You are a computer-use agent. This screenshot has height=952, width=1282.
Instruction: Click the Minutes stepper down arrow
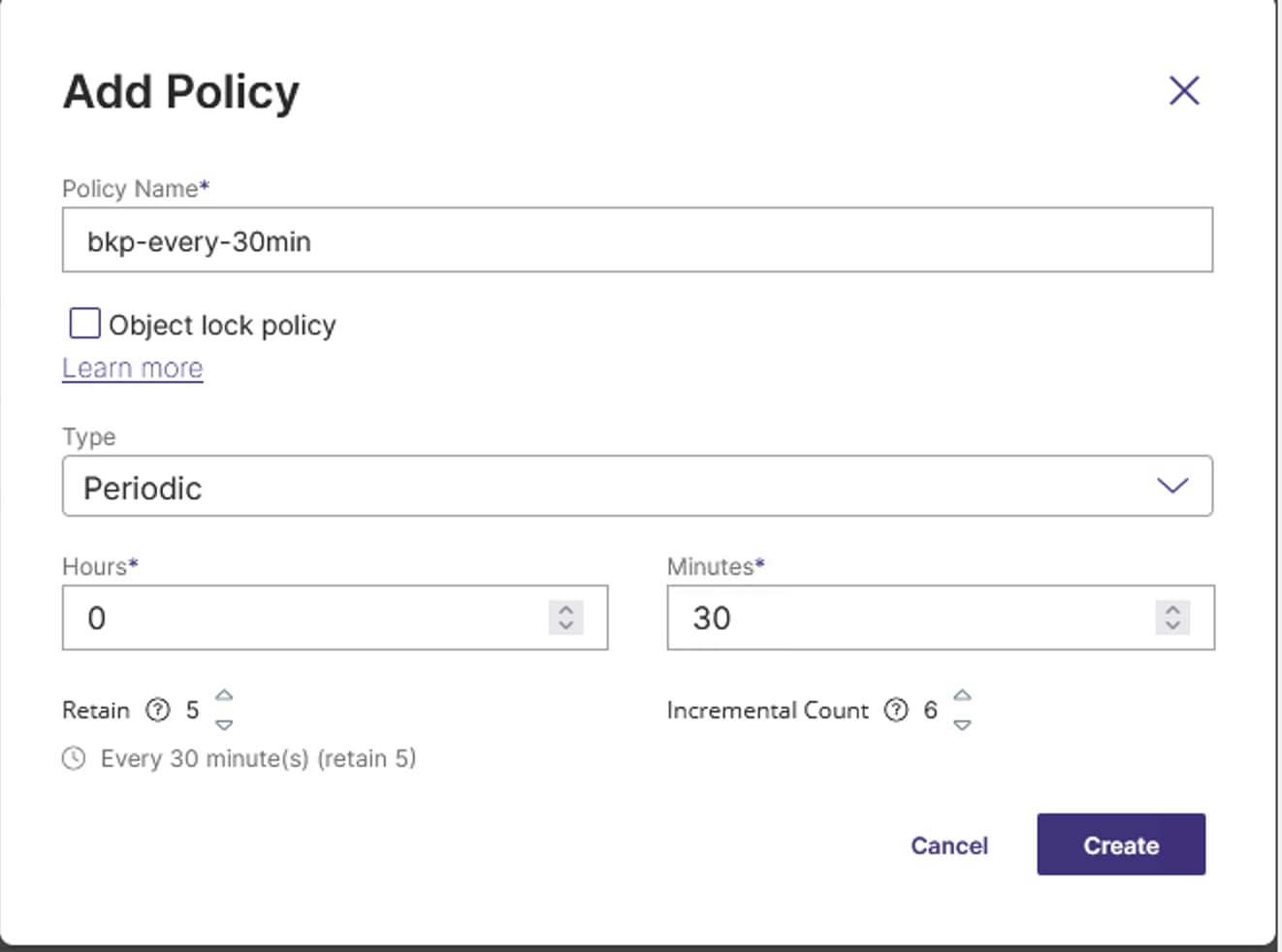1170,625
